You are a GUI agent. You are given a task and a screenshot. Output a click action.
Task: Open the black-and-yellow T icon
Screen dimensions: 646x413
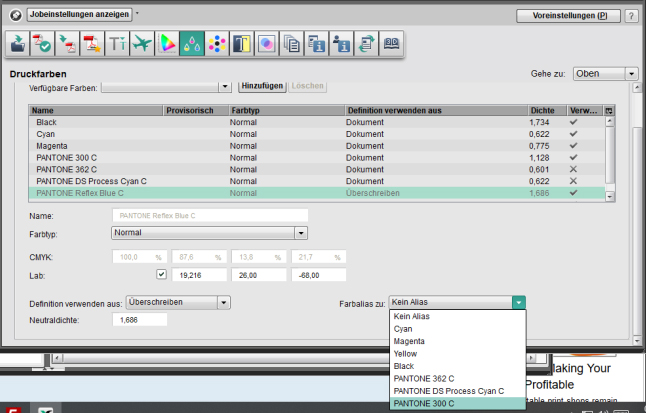pyautogui.click(x=241, y=43)
